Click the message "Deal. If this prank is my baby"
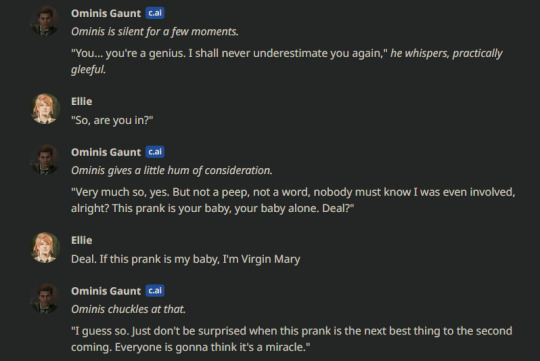Image resolution: width=540 pixels, height=361 pixels. point(186,259)
